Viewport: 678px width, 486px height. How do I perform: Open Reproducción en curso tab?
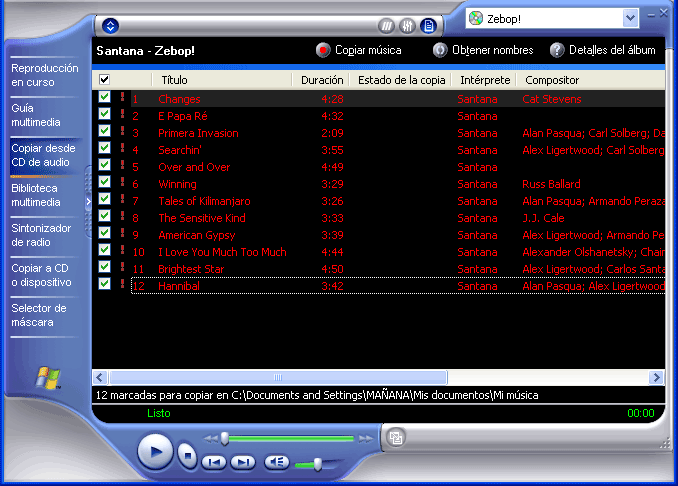(45, 75)
